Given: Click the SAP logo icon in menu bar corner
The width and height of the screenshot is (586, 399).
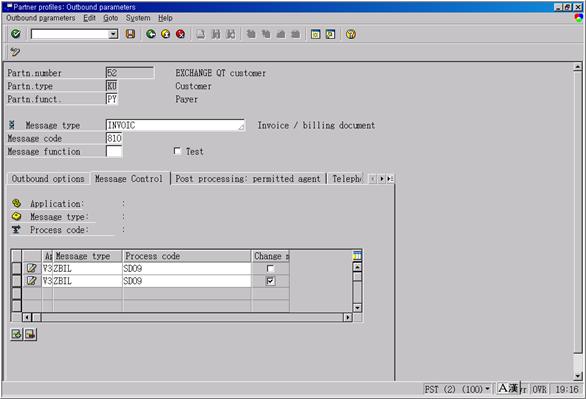Looking at the screenshot, I should click(x=579, y=18).
